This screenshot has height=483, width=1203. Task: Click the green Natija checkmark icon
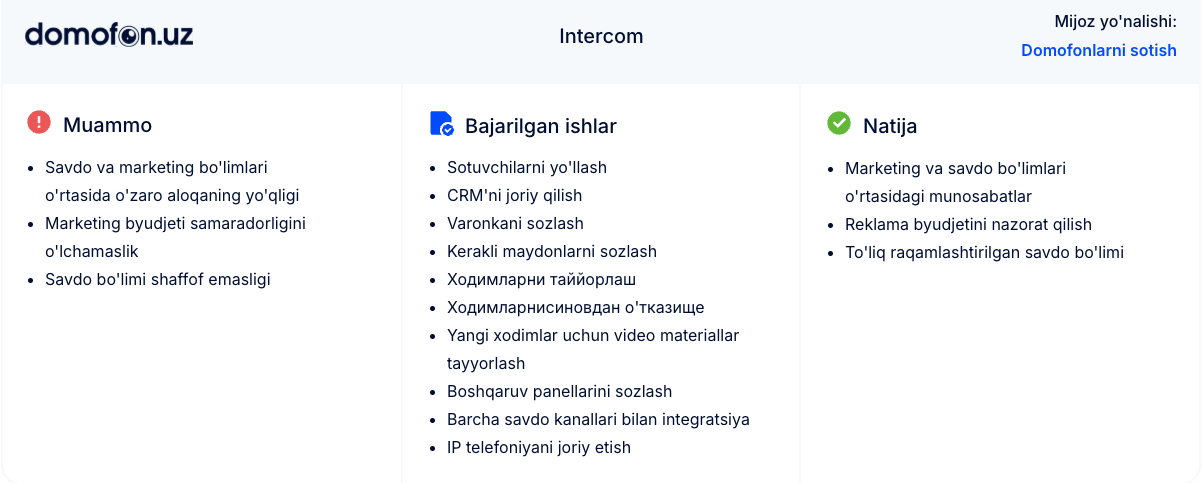click(838, 123)
